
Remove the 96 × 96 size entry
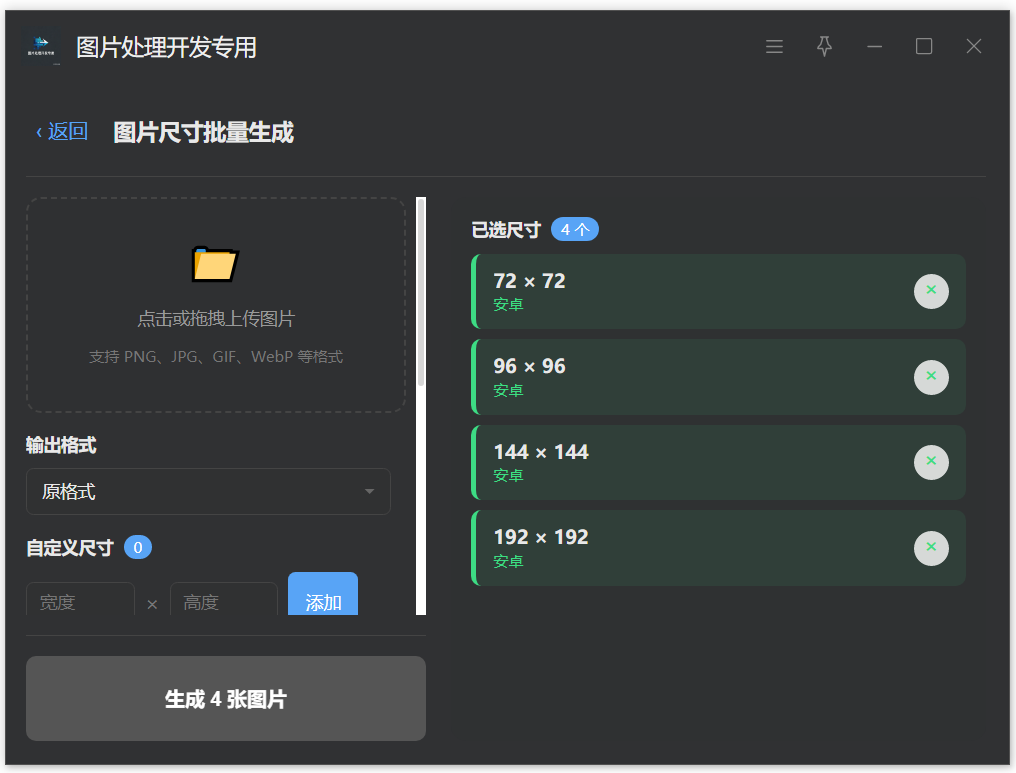tap(930, 377)
